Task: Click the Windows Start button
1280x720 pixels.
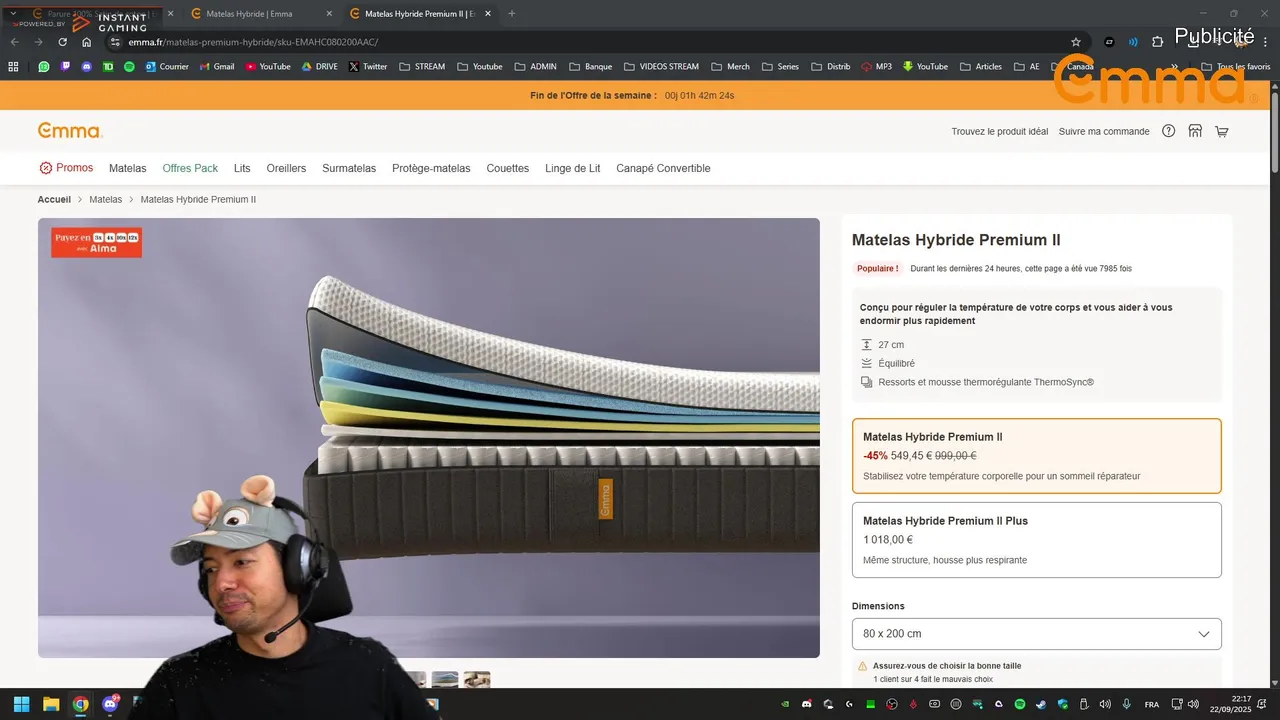Action: 21,704
